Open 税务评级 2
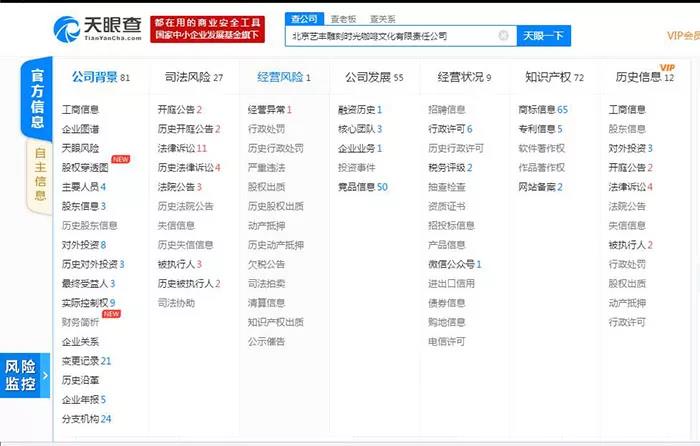 450,167
